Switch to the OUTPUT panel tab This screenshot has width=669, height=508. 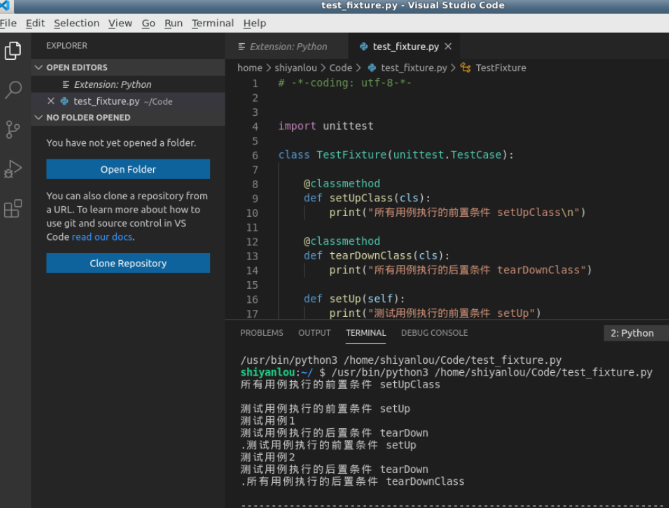pos(314,333)
